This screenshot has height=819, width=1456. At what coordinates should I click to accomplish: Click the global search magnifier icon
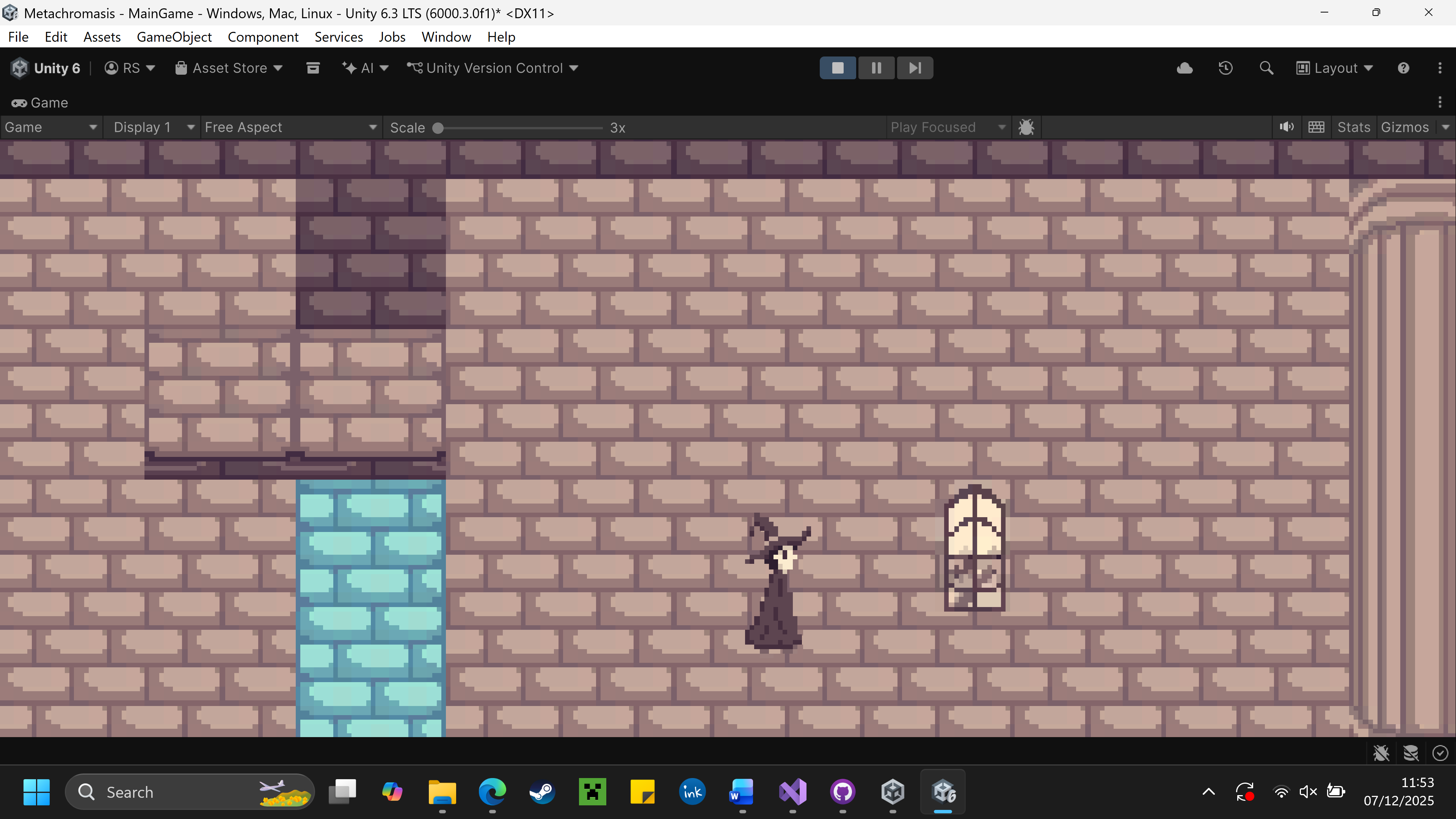tap(1266, 68)
